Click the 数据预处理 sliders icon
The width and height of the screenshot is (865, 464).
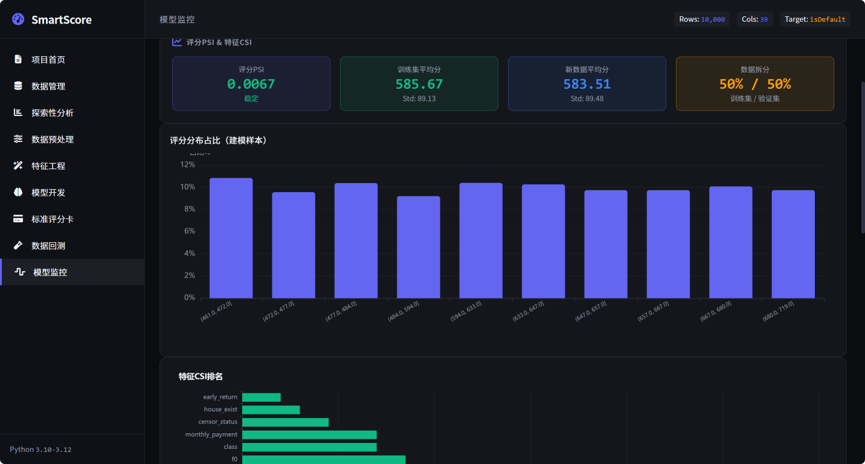[18, 138]
